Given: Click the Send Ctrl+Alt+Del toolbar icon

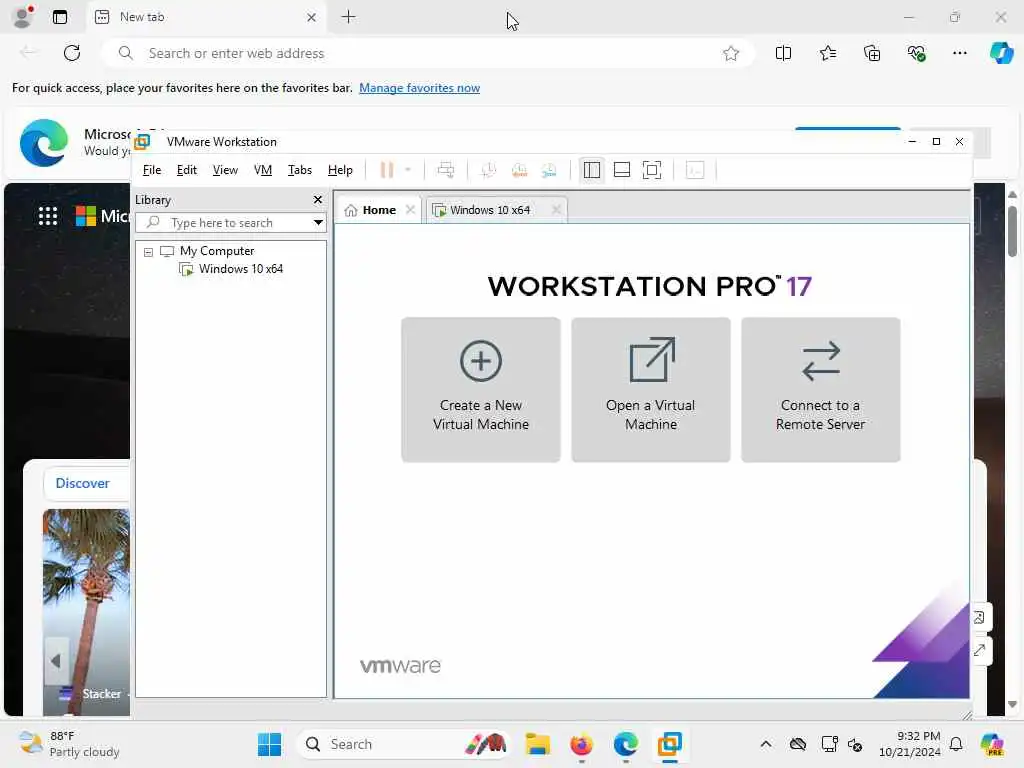Looking at the screenshot, I should 446,170.
